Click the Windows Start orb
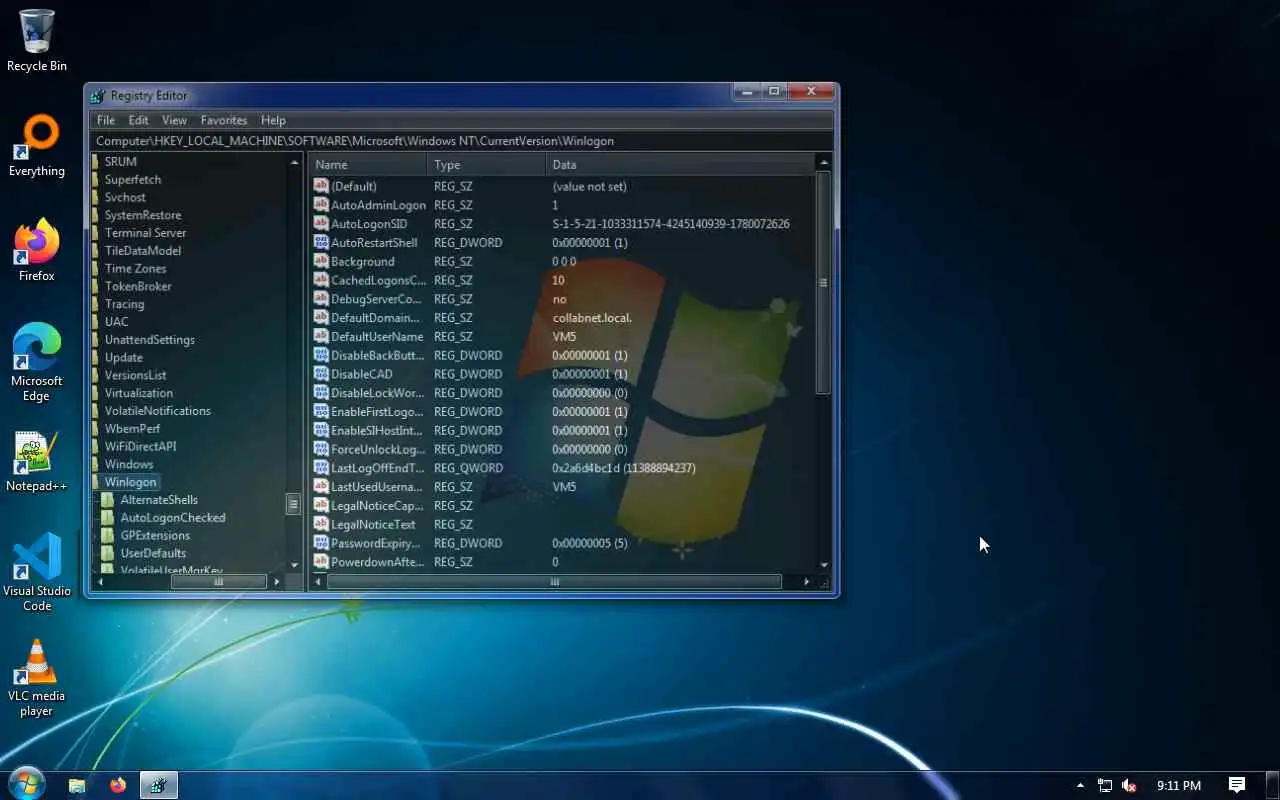This screenshot has width=1280, height=800. pyautogui.click(x=25, y=784)
